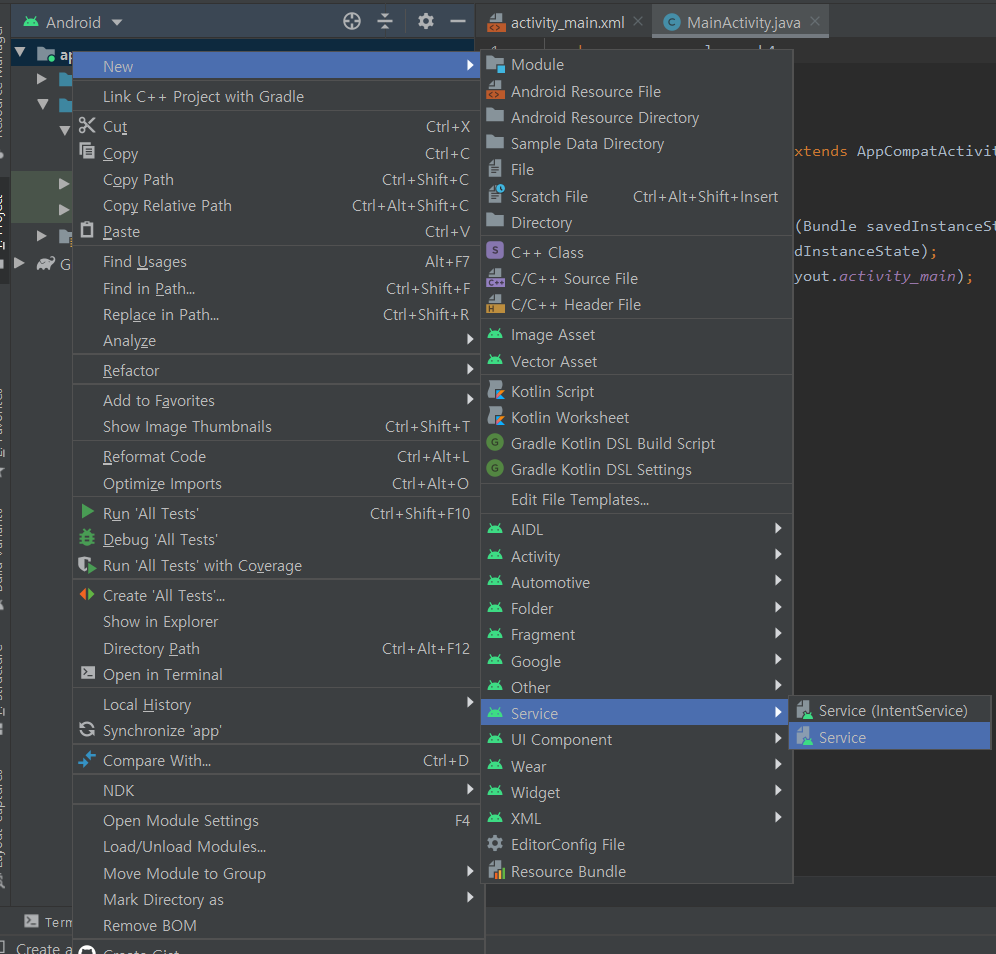Open the Terminal tool window button

[48, 922]
